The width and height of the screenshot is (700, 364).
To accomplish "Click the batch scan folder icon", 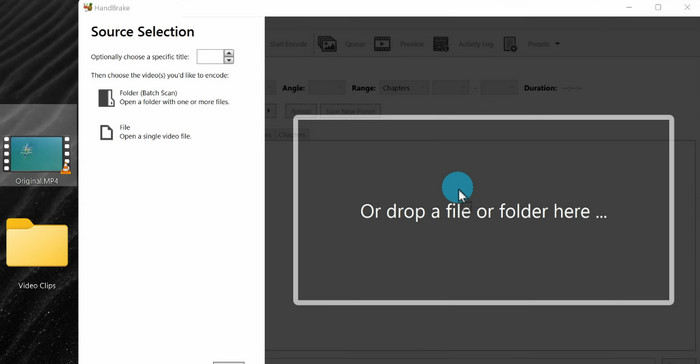I will (x=106, y=98).
